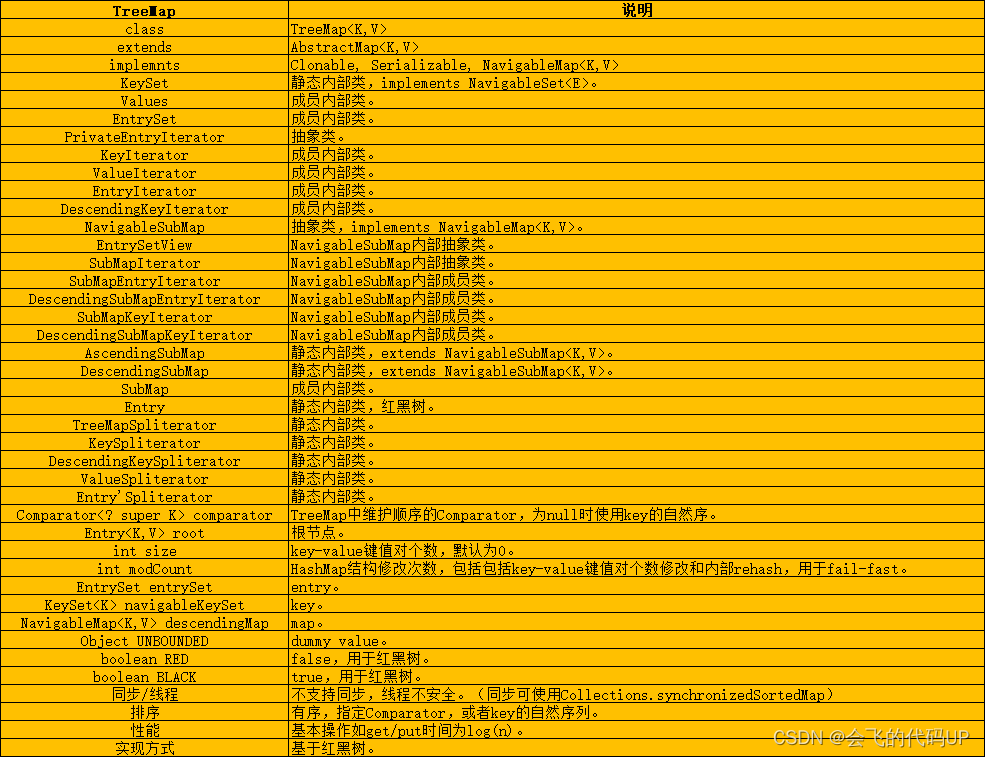
Task: Click the '实现方式' row label
Action: pos(144,748)
